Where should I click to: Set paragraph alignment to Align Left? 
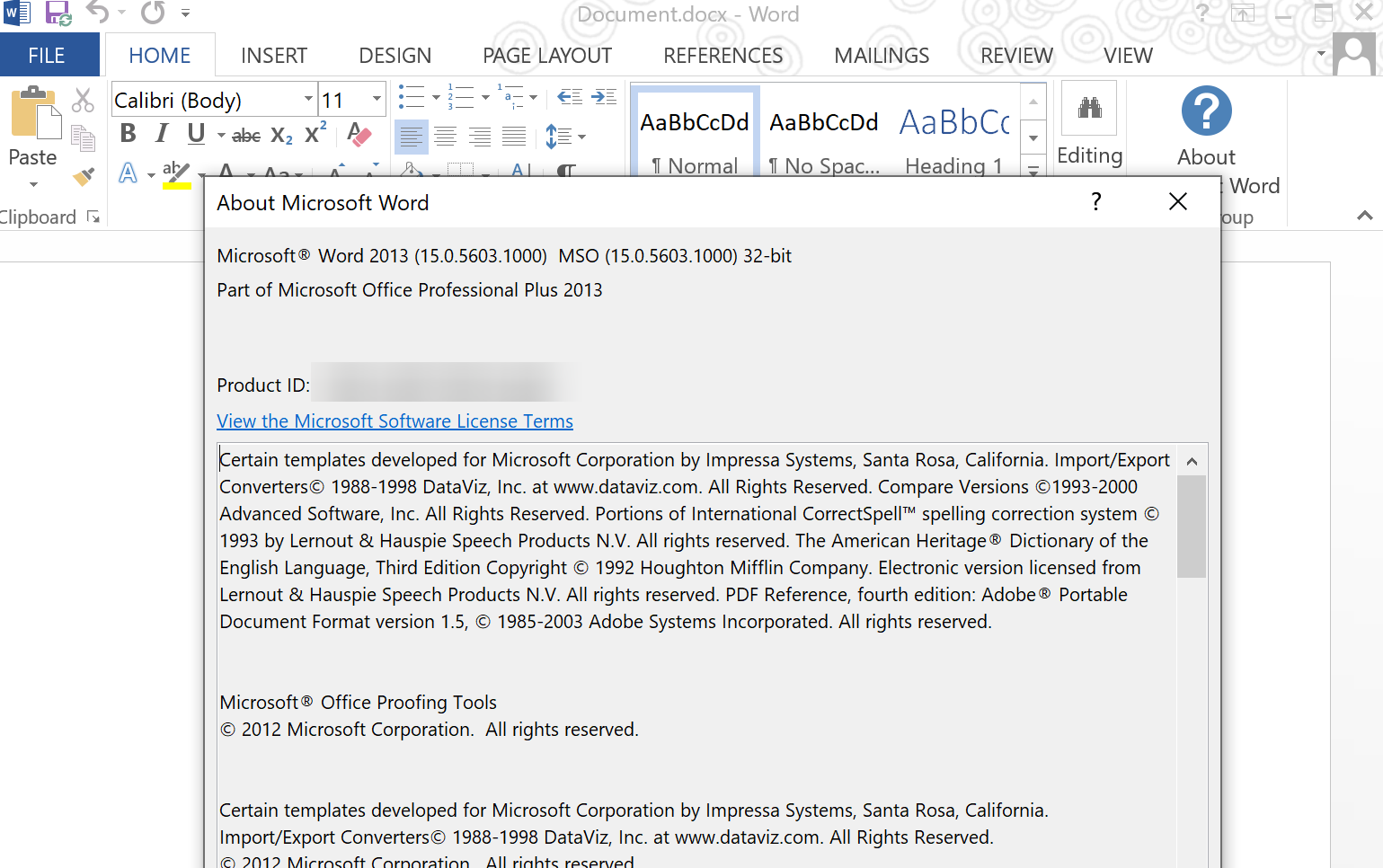point(411,137)
